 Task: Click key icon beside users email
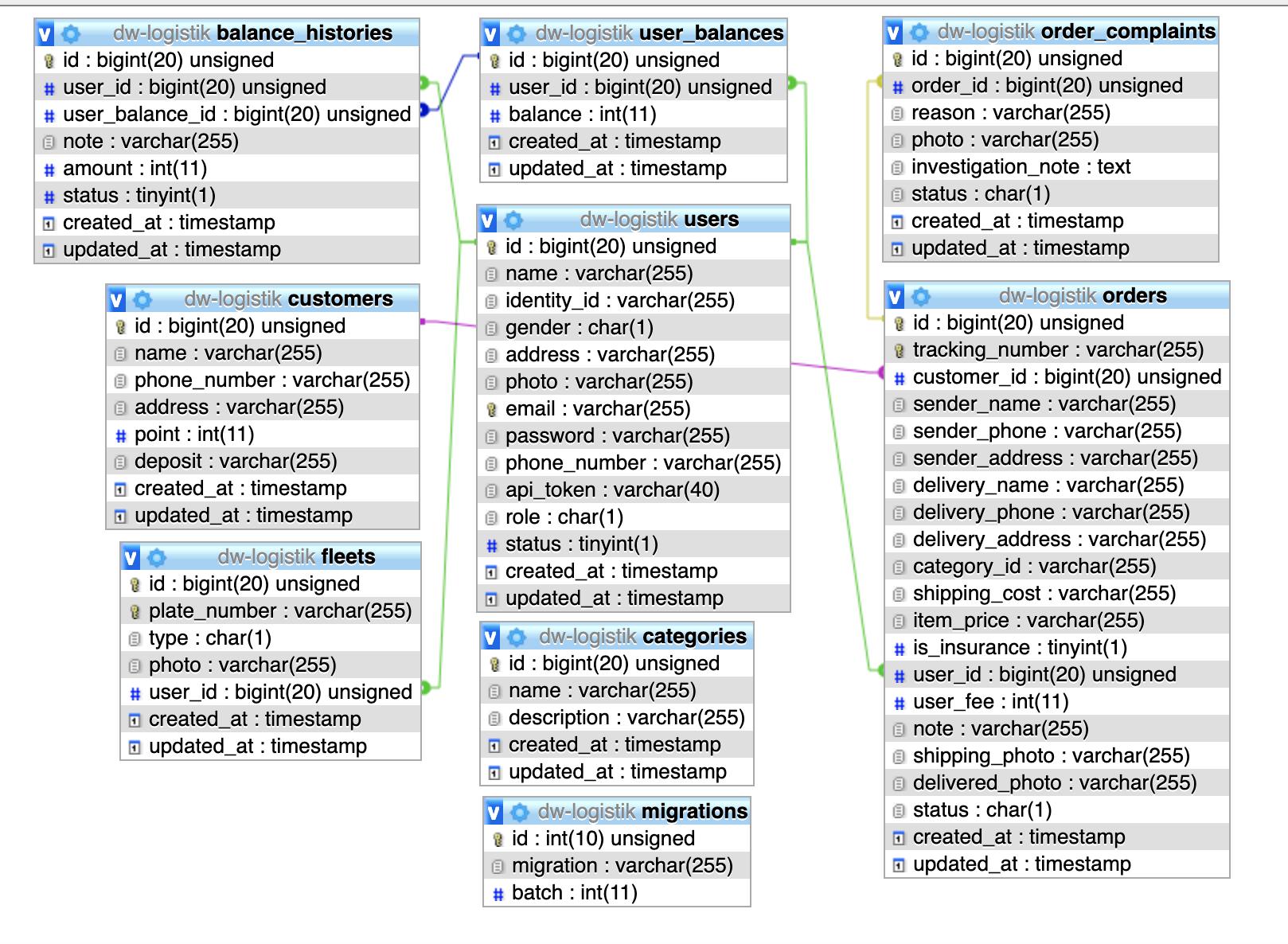(x=491, y=410)
